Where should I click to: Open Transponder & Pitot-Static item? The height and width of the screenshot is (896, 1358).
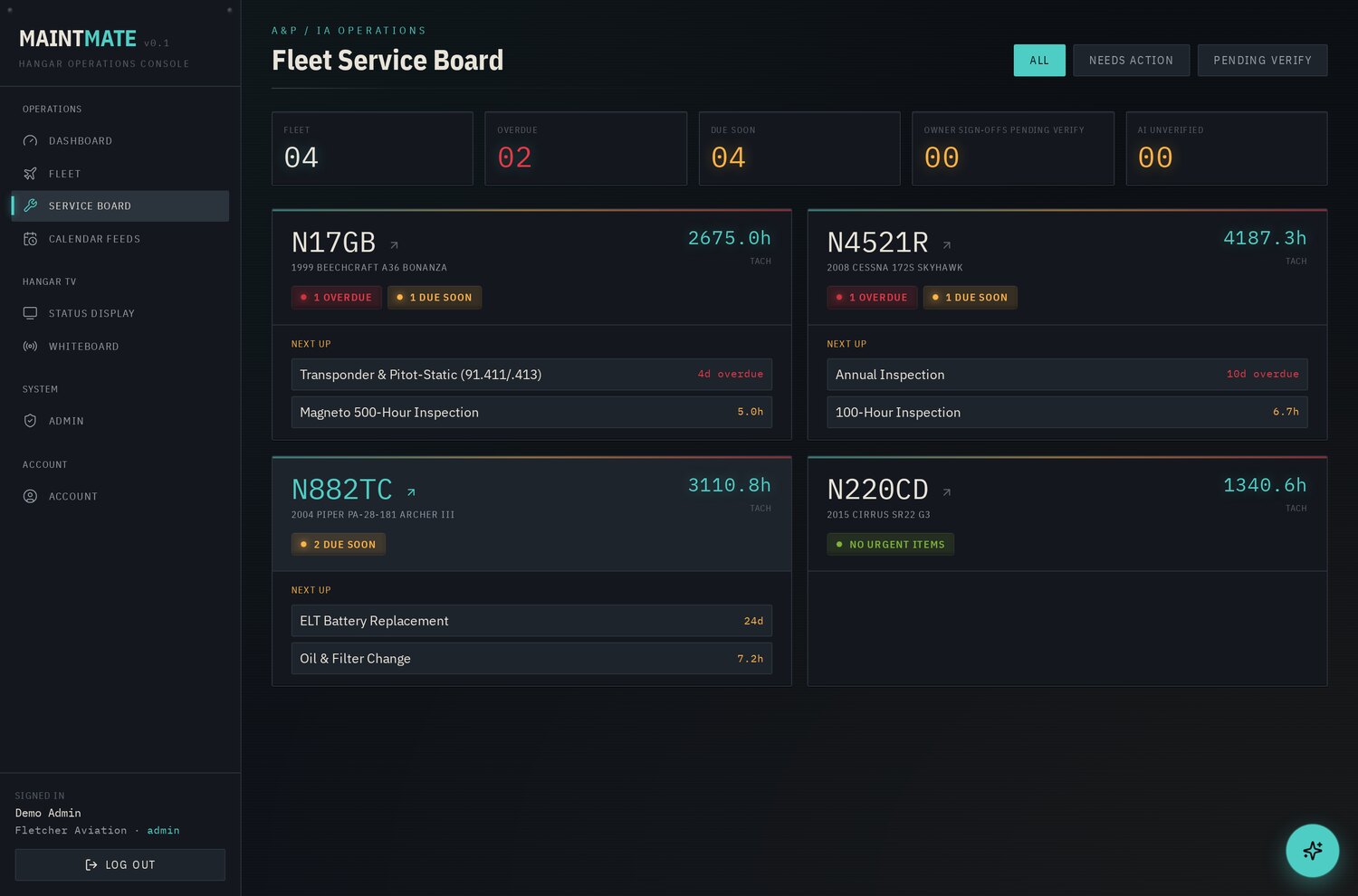(531, 375)
